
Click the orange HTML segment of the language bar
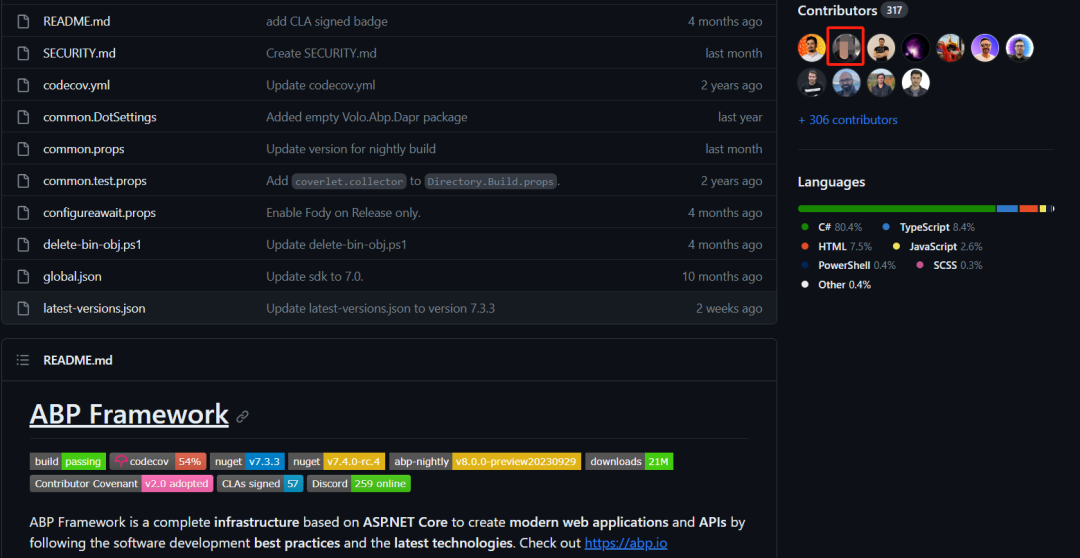(x=1028, y=208)
